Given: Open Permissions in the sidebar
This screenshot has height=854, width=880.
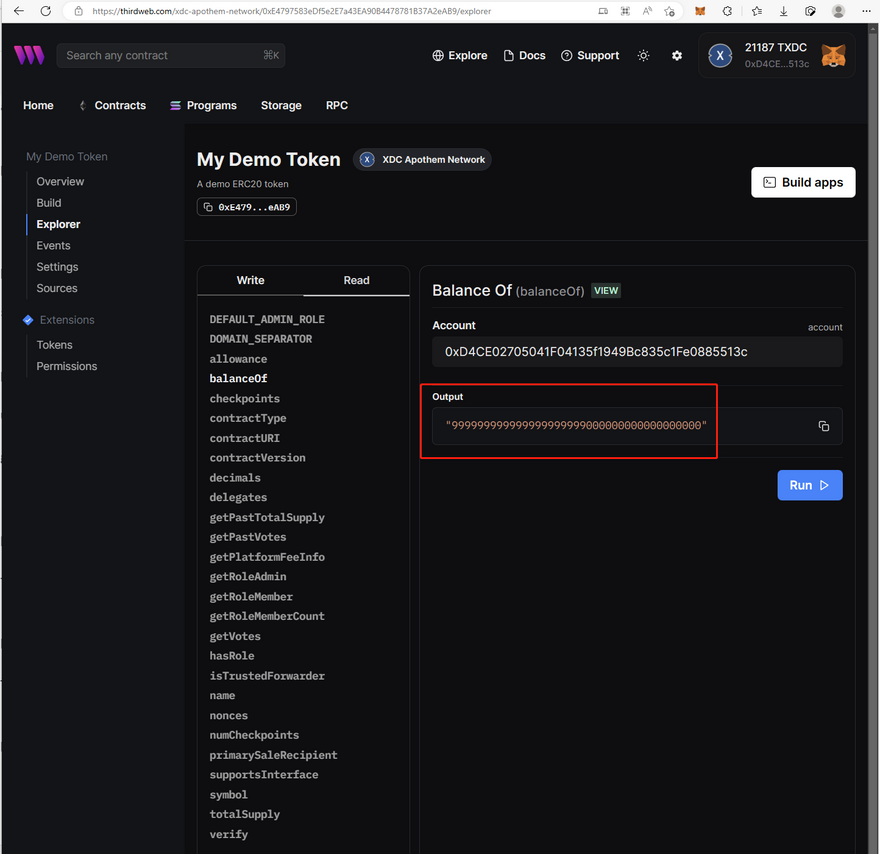Looking at the screenshot, I should [x=67, y=366].
